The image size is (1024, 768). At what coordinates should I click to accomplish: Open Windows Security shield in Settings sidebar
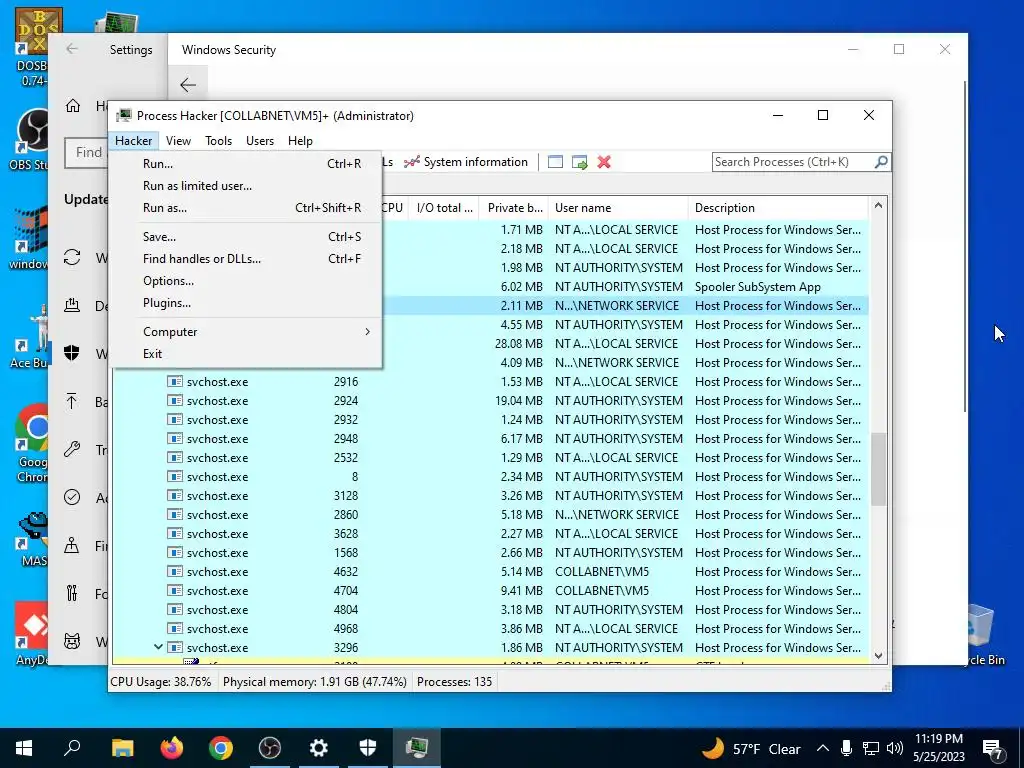pos(72,353)
